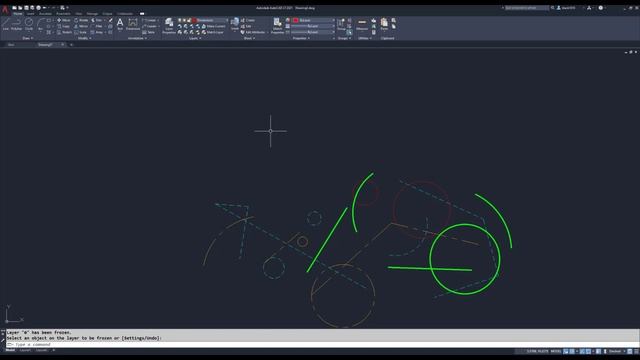The height and width of the screenshot is (360, 640).
Task: Click the Rotate tool
Action: (x=81, y=20)
